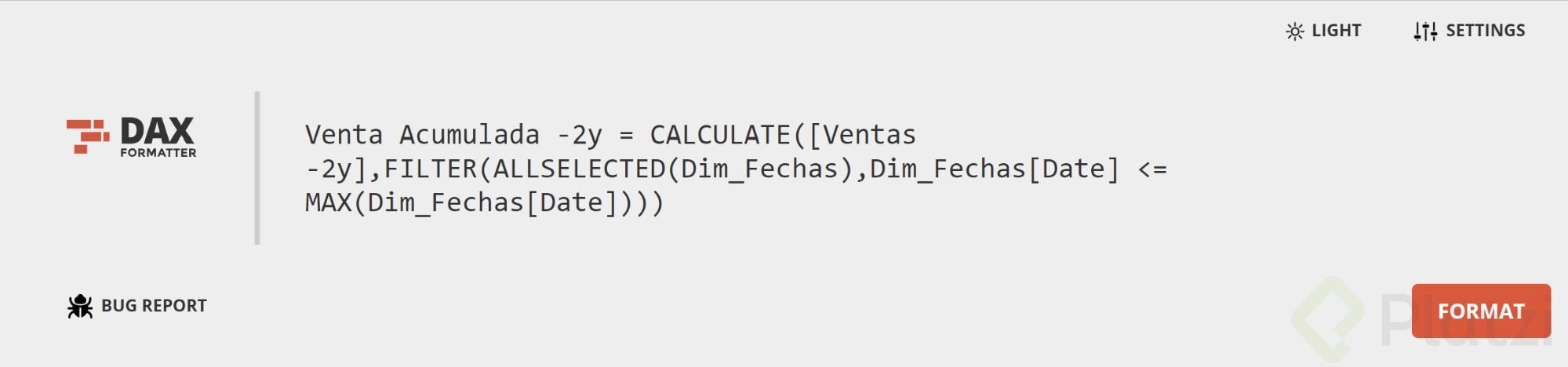Place cursor on ALLSELECTED in the code
1568x367 pixels.
coord(579,169)
